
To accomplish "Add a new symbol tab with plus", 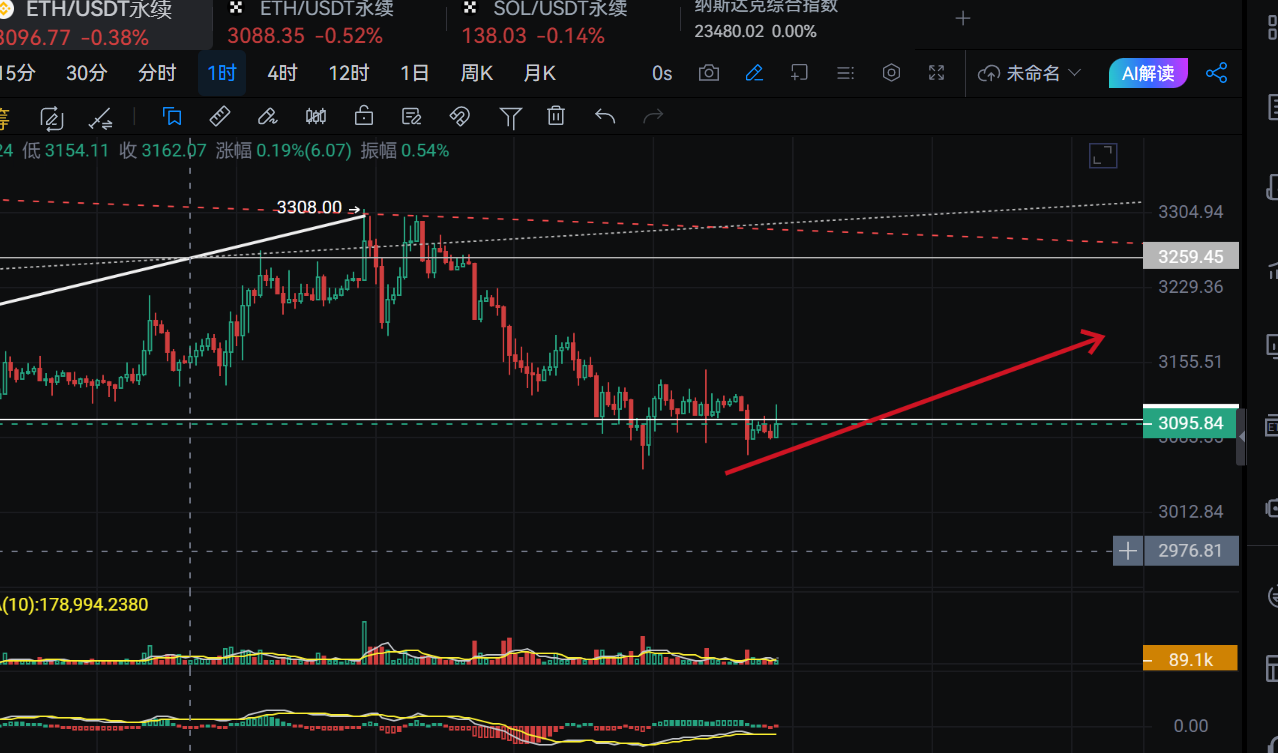I will [x=963, y=18].
